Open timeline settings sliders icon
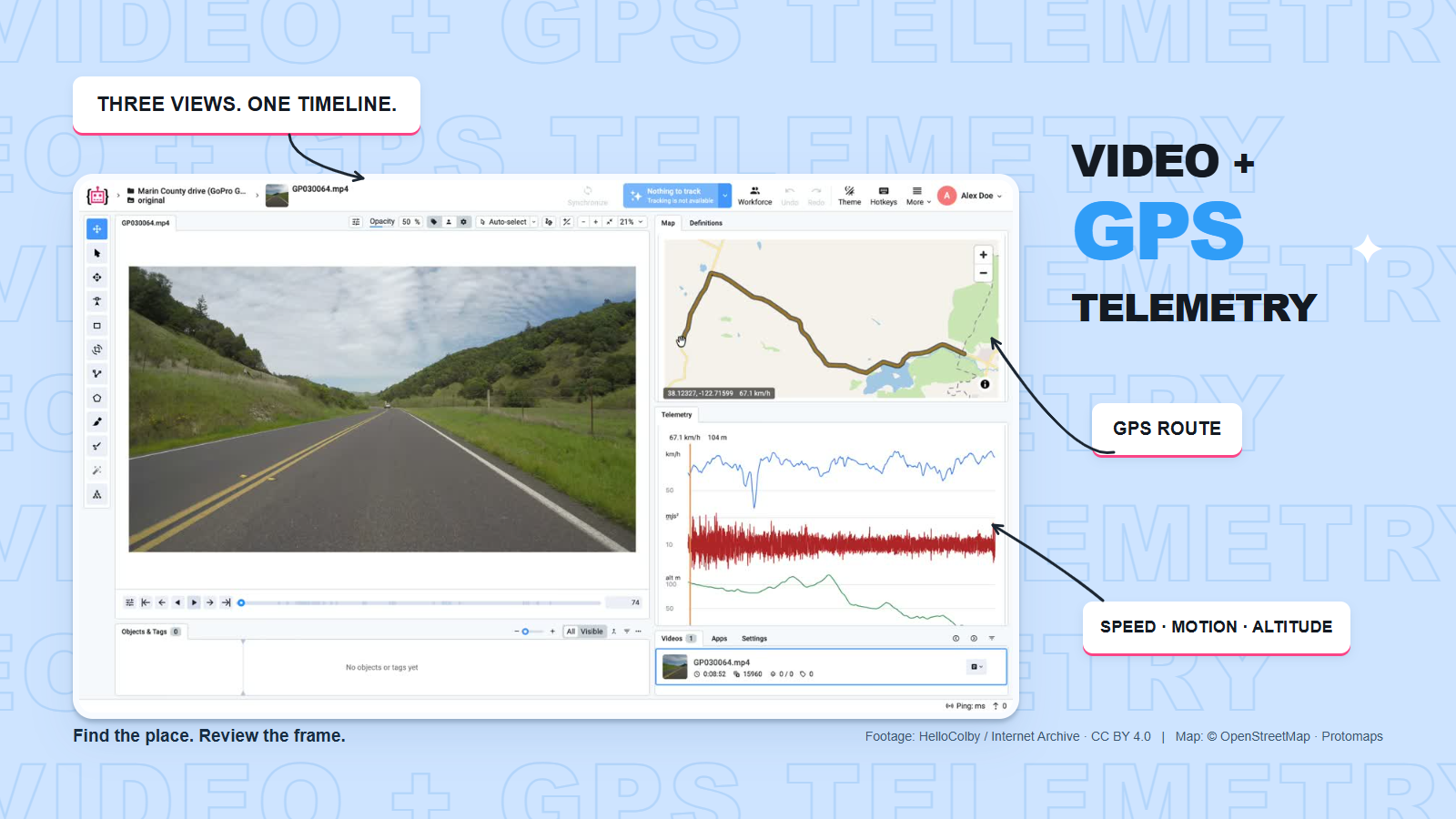The image size is (1456, 819). pos(129,602)
